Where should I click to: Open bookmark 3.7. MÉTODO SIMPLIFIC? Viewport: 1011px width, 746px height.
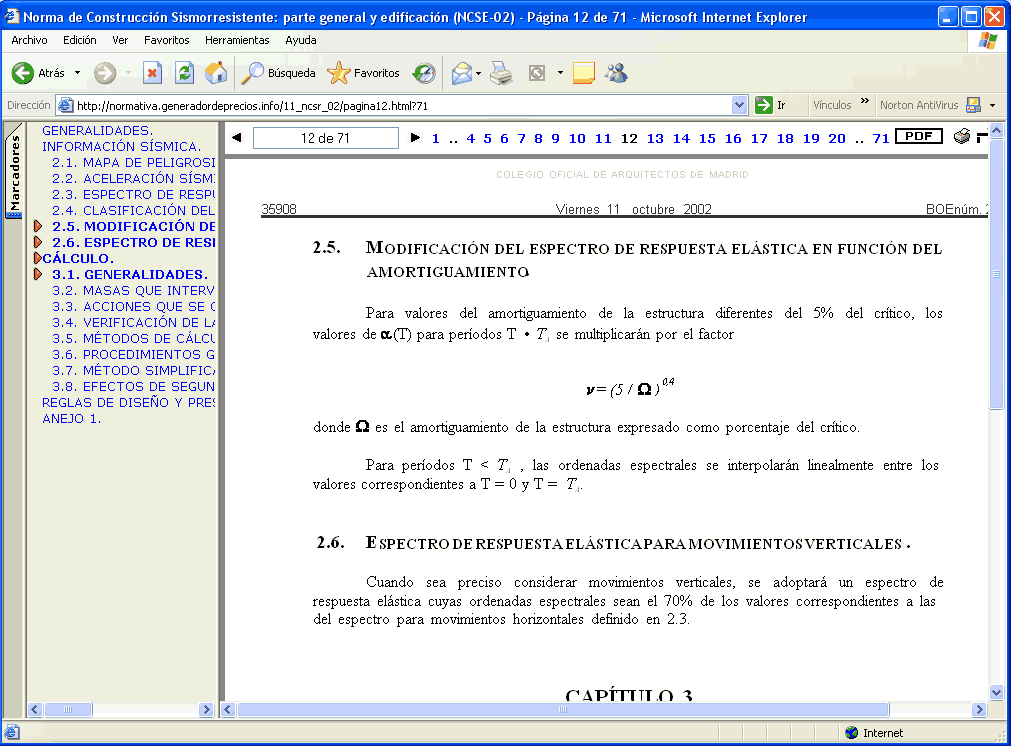tap(133, 371)
